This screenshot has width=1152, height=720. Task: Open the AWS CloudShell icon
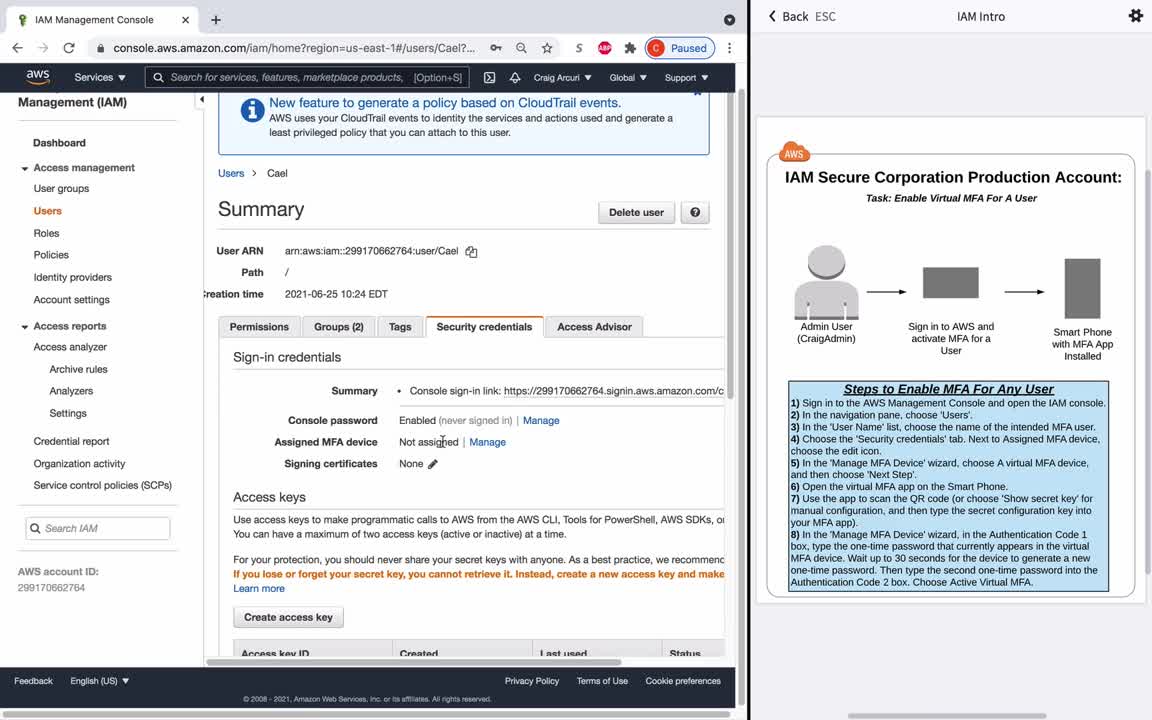489,77
